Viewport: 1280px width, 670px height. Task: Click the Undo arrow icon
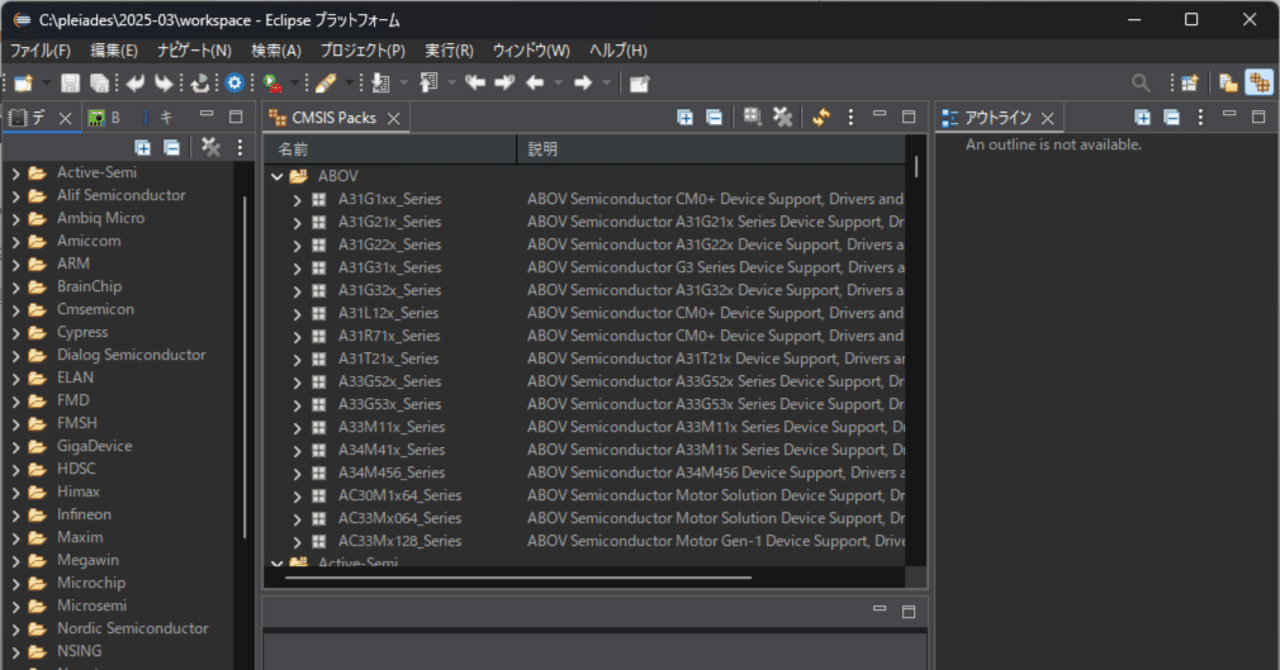click(135, 83)
